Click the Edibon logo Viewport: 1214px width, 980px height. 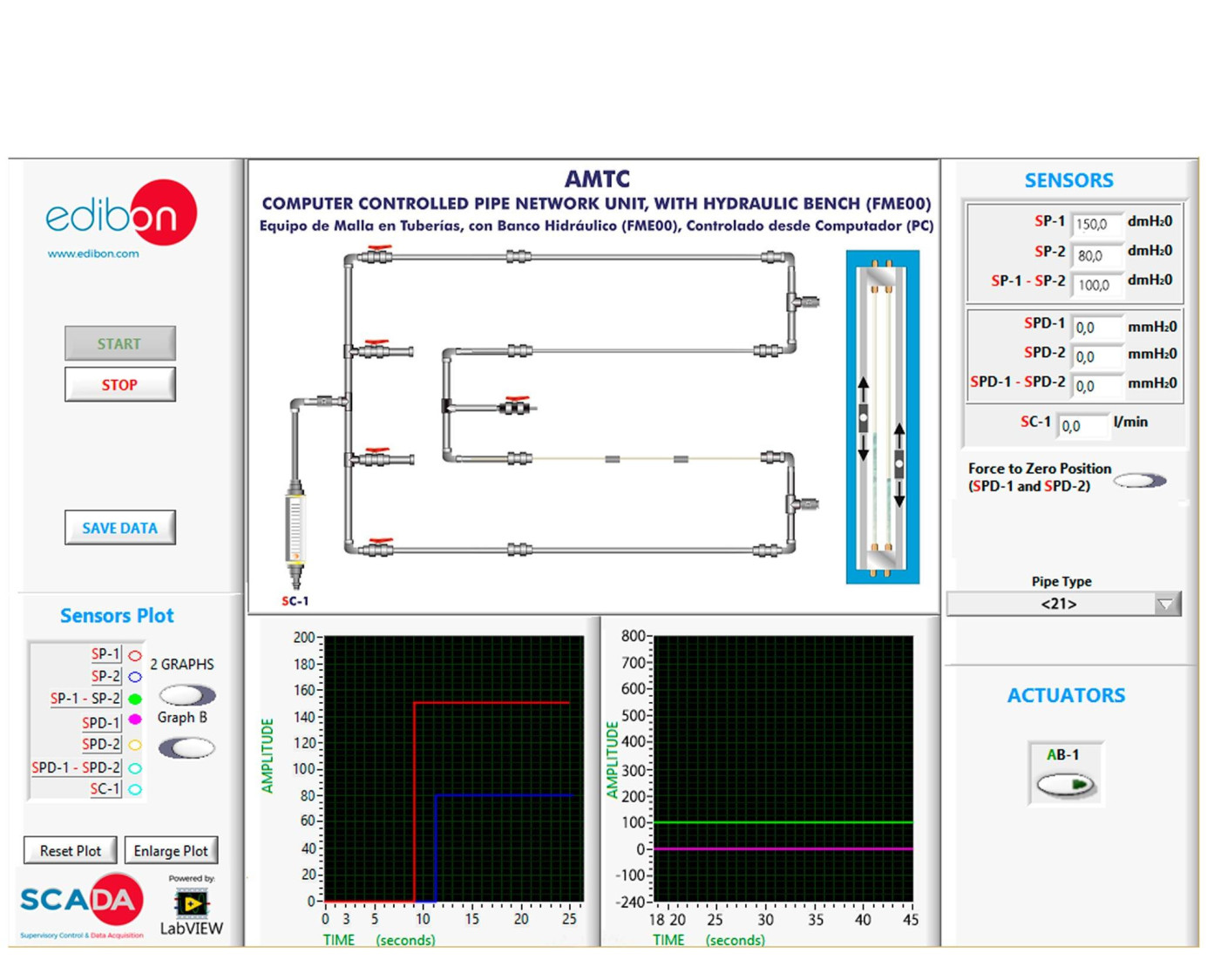pos(121,213)
